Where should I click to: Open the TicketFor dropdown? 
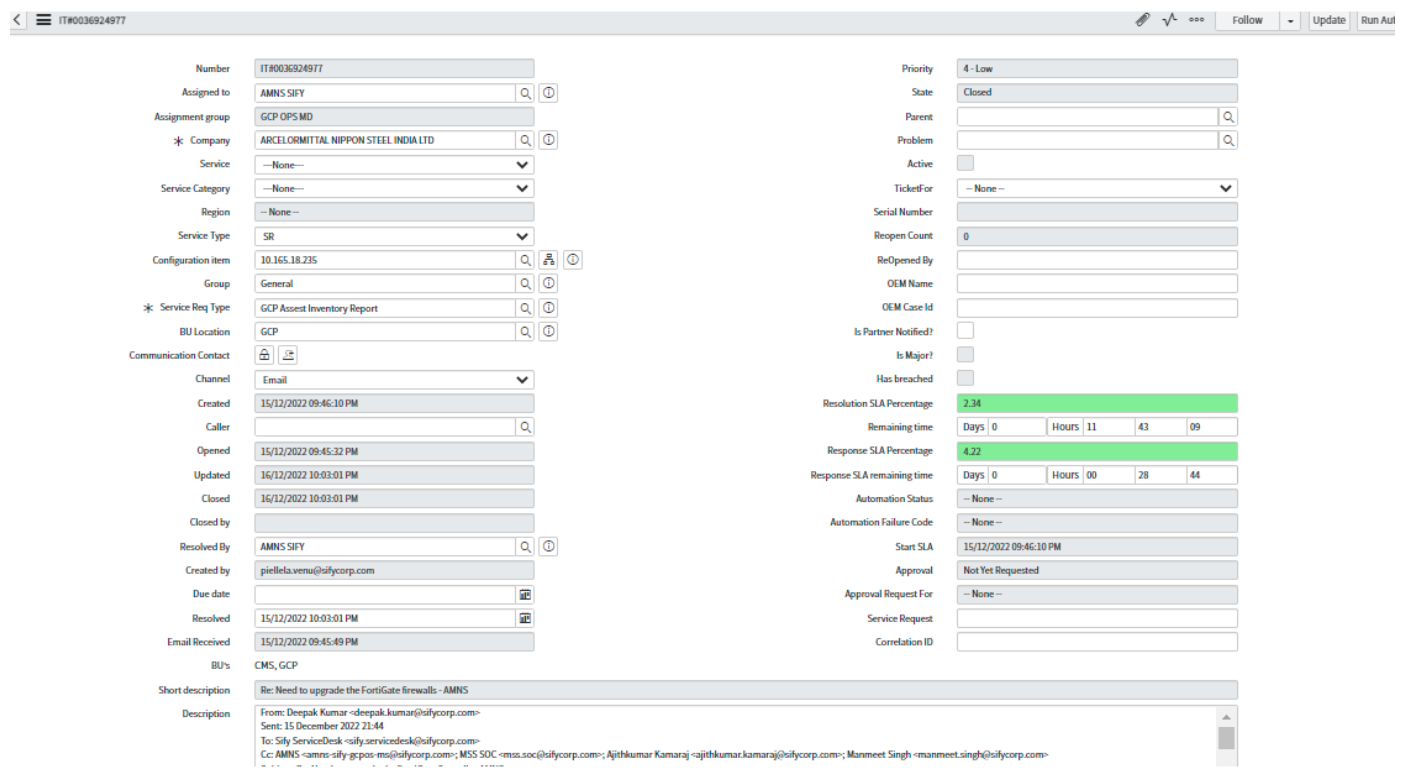(x=1097, y=188)
